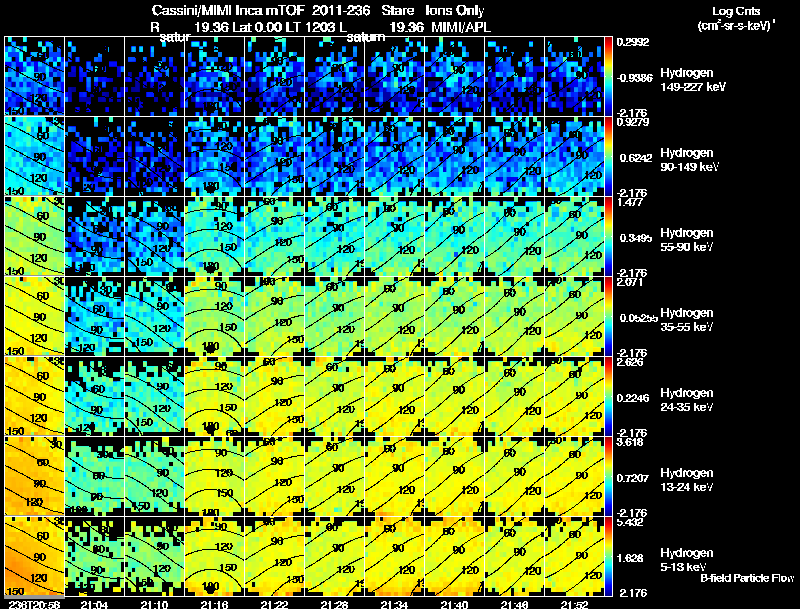This screenshot has width=800, height=609.
Task: Open the 13-24 keV panel at 21:34
Action: point(394,477)
